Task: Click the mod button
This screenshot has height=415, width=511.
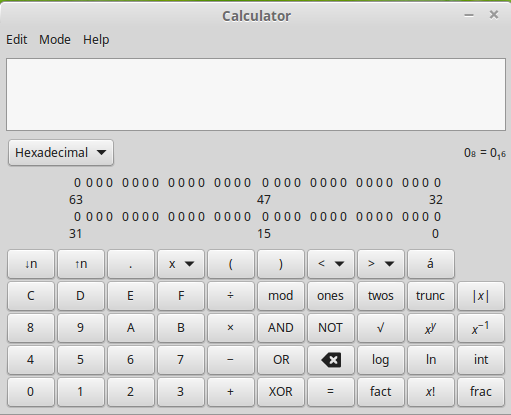Action: 281,296
